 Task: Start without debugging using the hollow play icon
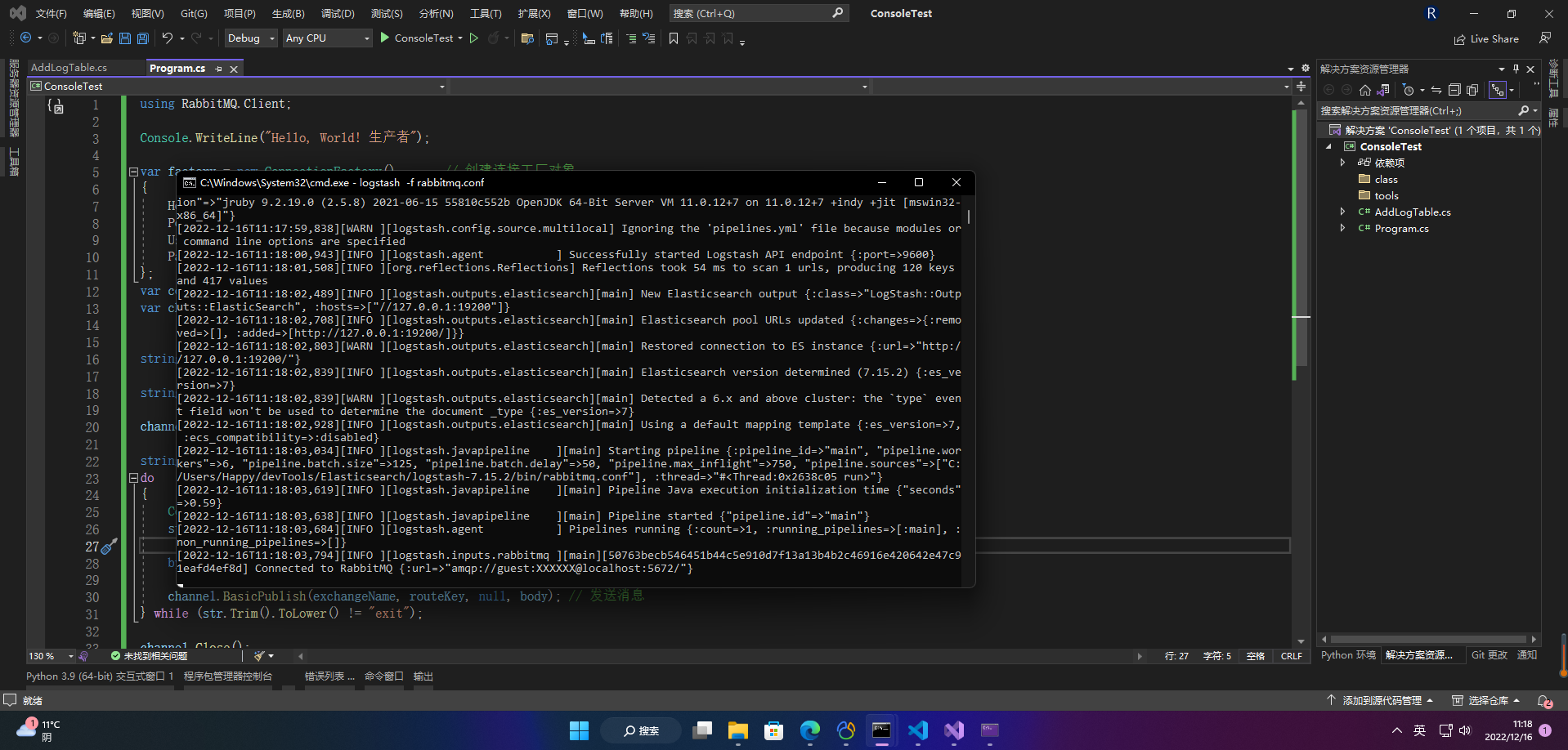click(x=474, y=38)
